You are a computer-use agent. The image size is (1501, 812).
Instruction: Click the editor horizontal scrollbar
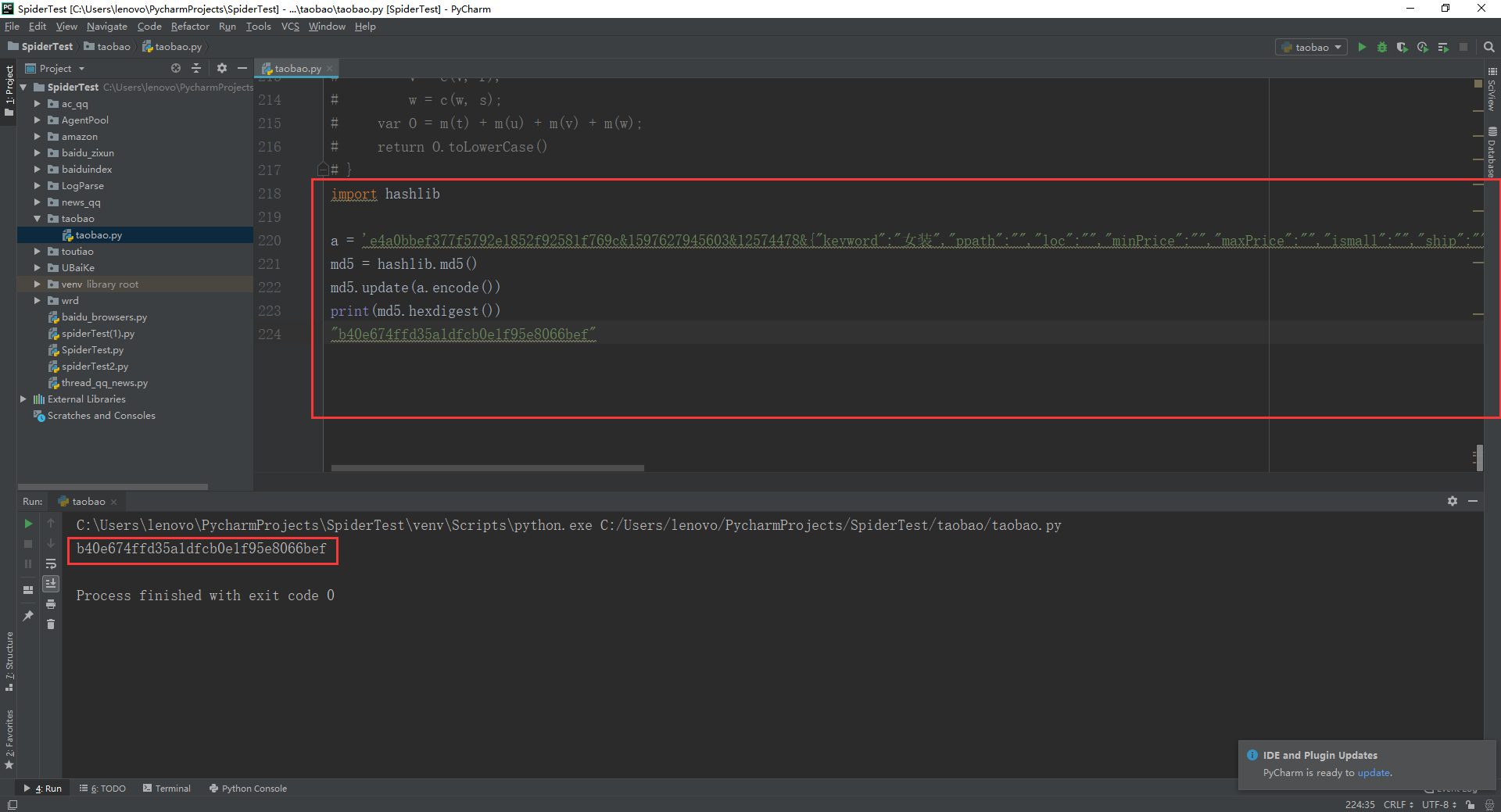click(x=488, y=468)
